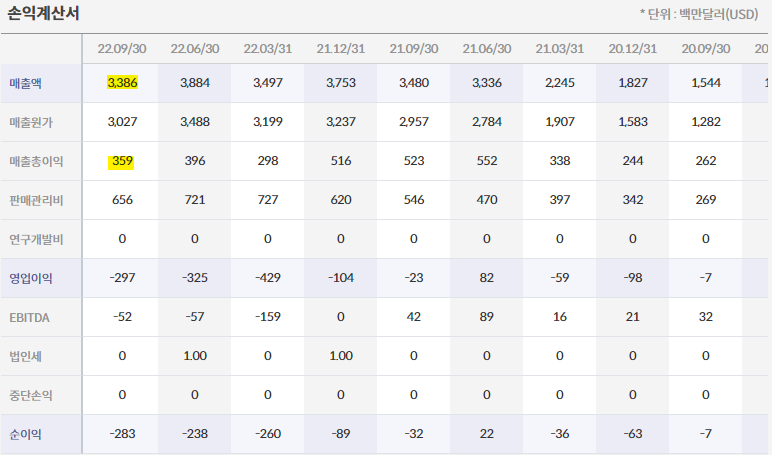
Task: Click net income value -283
Action: click(122, 434)
